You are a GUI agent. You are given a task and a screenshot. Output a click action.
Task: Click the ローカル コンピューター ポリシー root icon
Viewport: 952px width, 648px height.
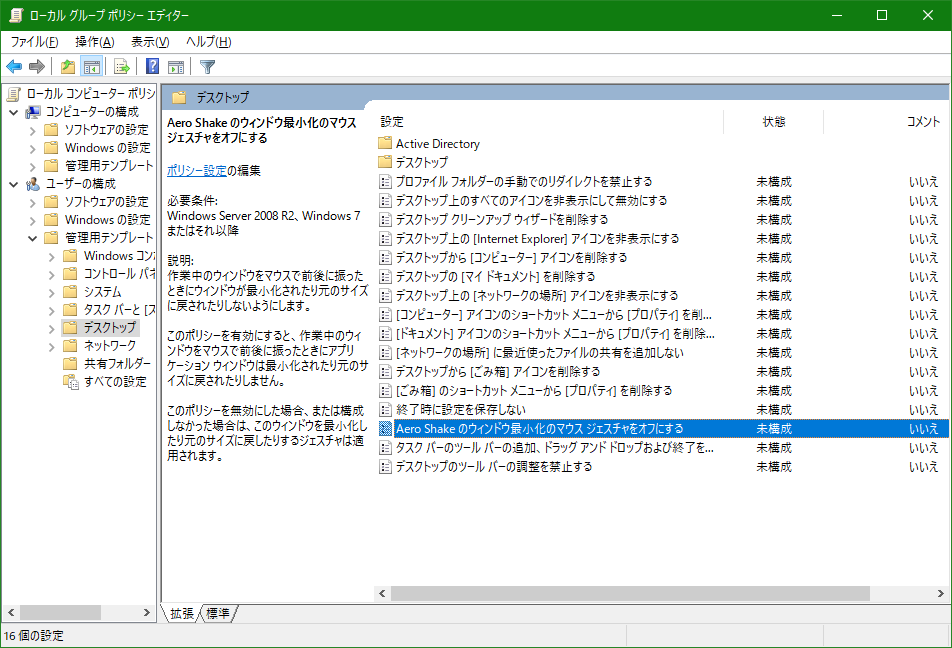(13, 94)
